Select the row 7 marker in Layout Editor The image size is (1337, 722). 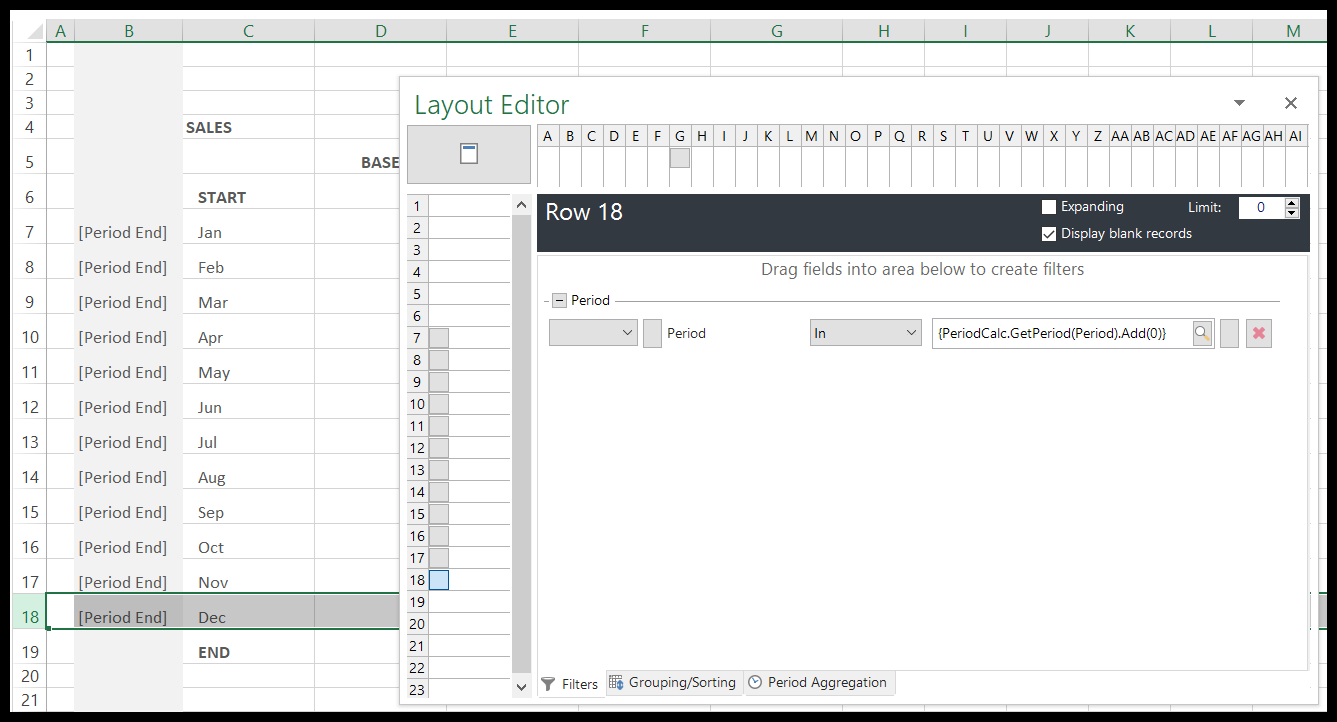coord(439,338)
